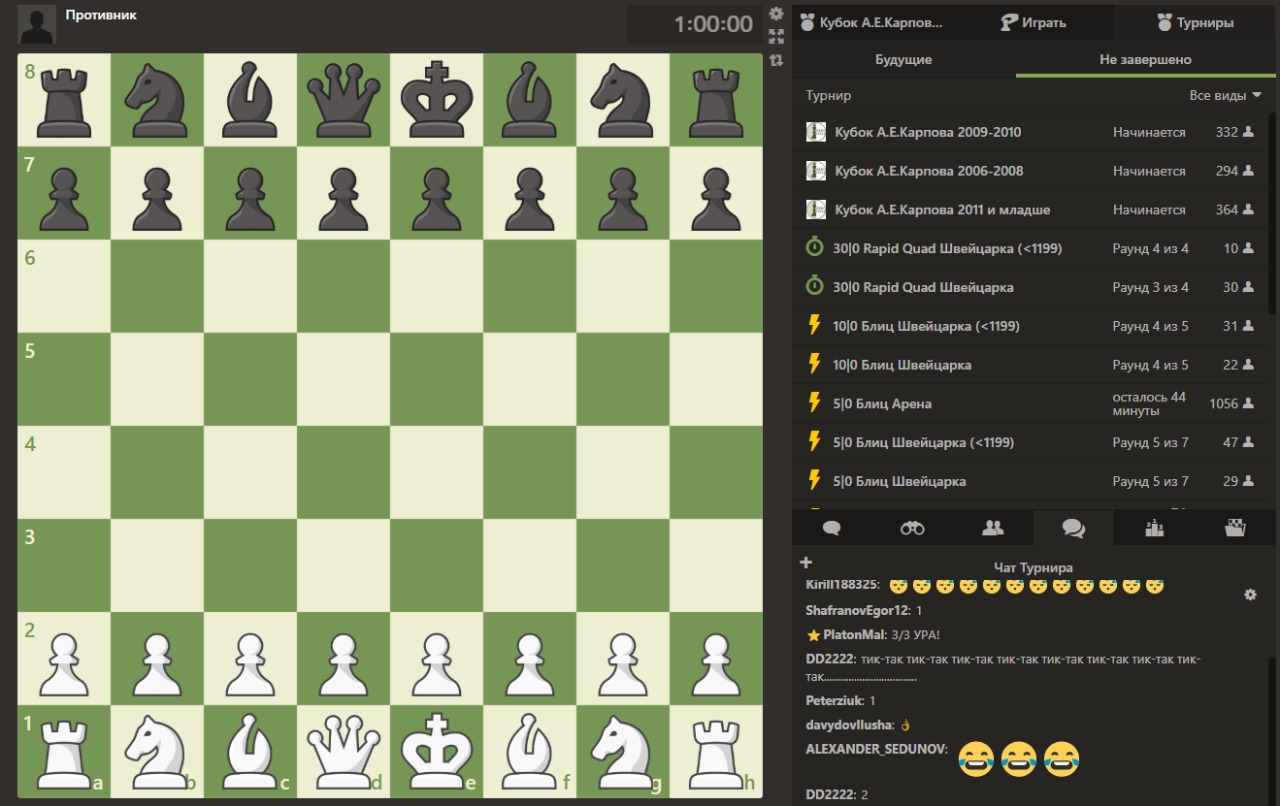Open board settings gear icon
1280x806 pixels.
(x=776, y=14)
